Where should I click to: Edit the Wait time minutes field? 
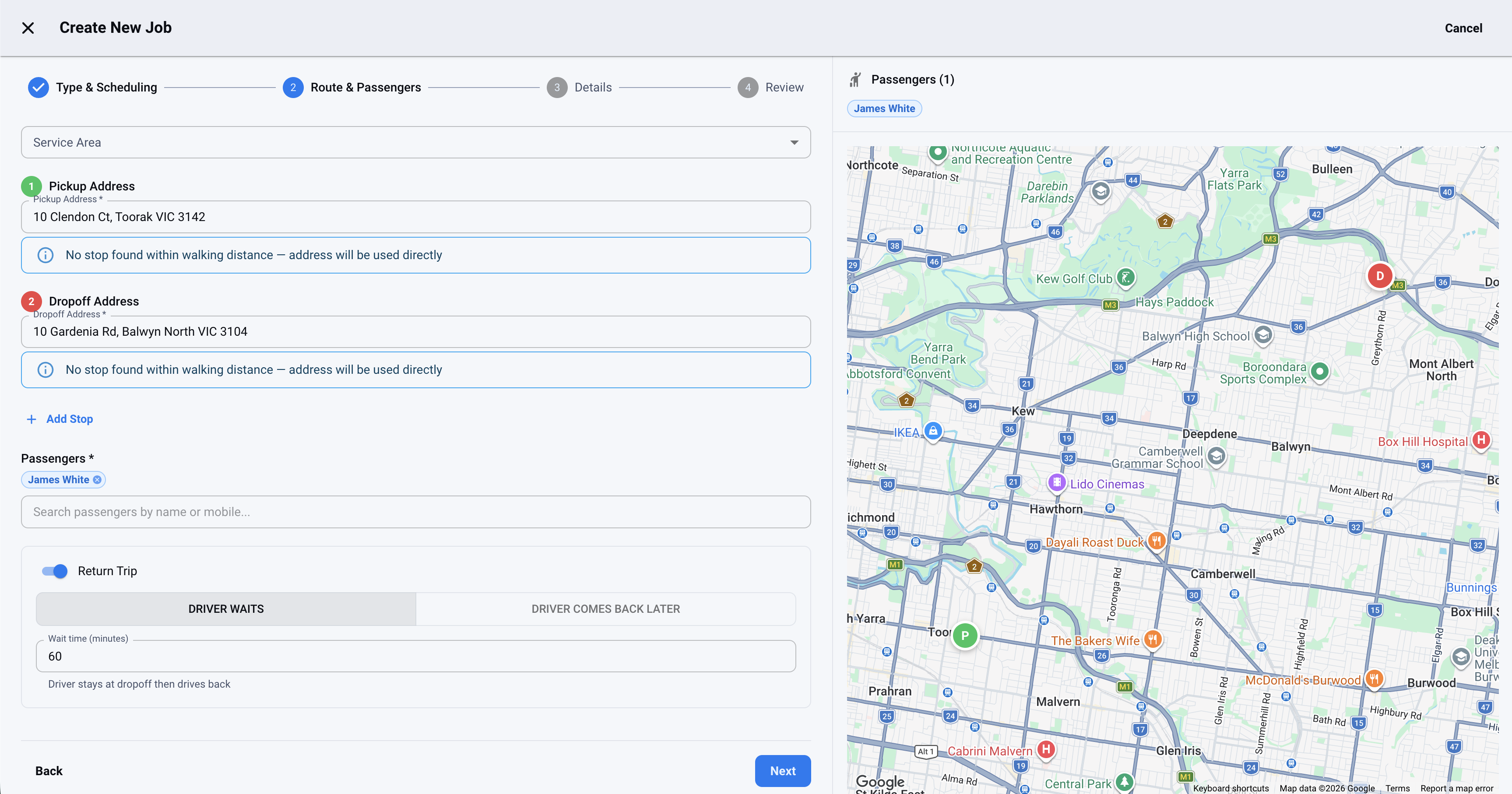click(x=415, y=656)
